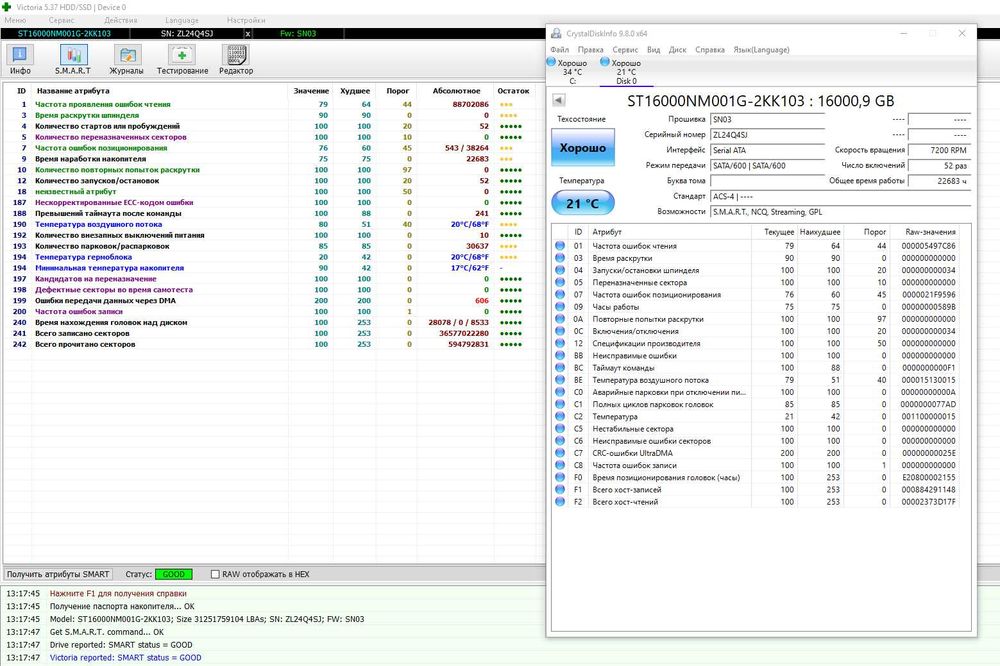Image resolution: width=1000 pixels, height=666 pixels.
Task: Click log line Victoria reported: SMART status = GOOD
Action: tap(125, 658)
